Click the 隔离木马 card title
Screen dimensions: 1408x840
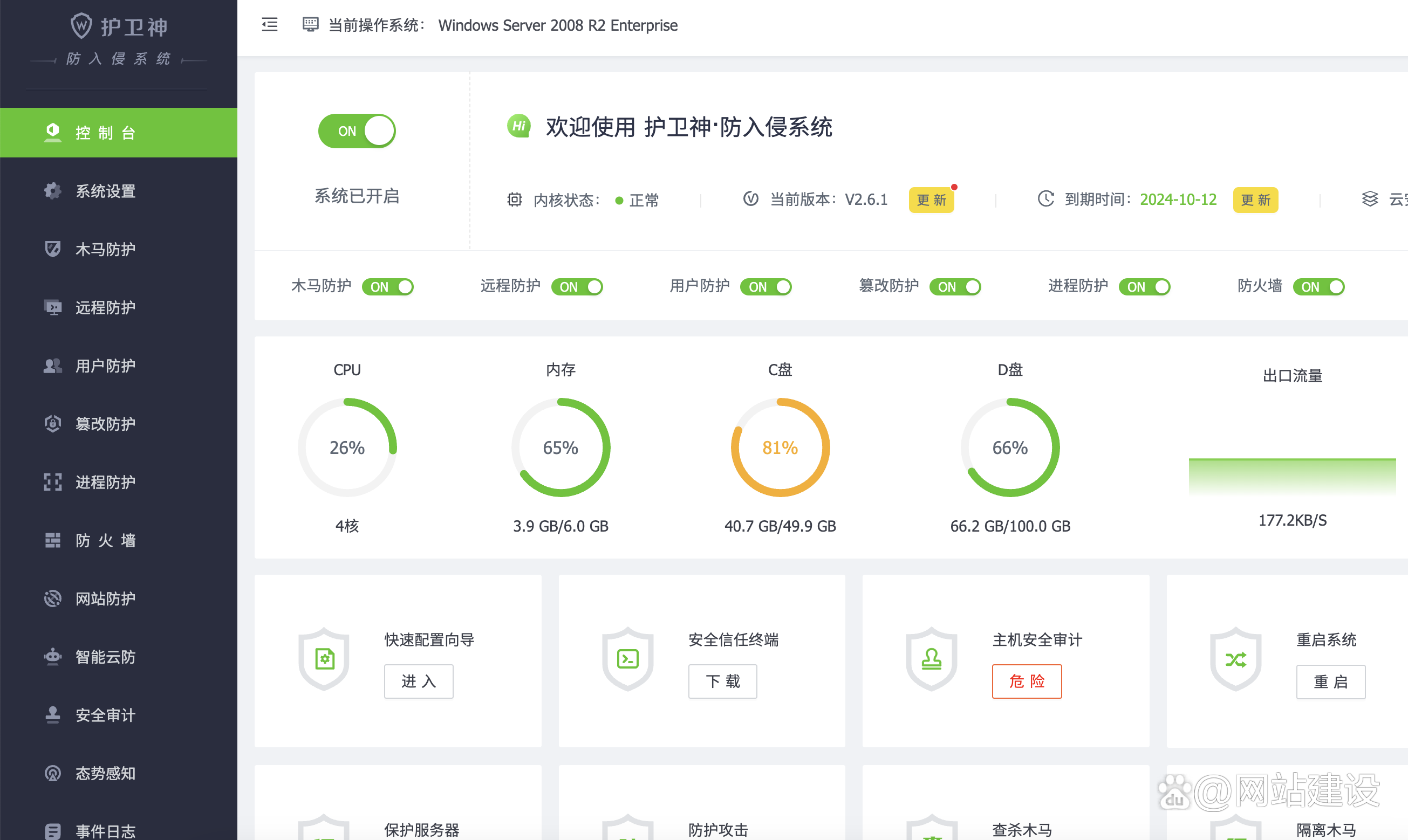1326,829
